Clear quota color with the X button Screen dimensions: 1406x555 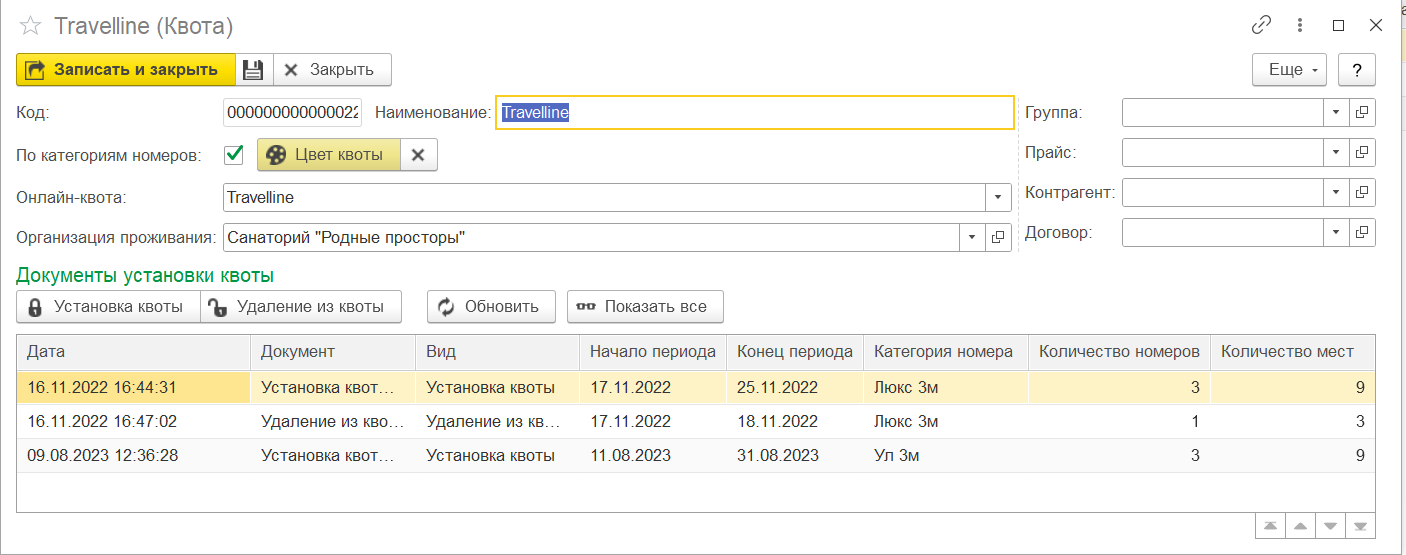(x=419, y=155)
